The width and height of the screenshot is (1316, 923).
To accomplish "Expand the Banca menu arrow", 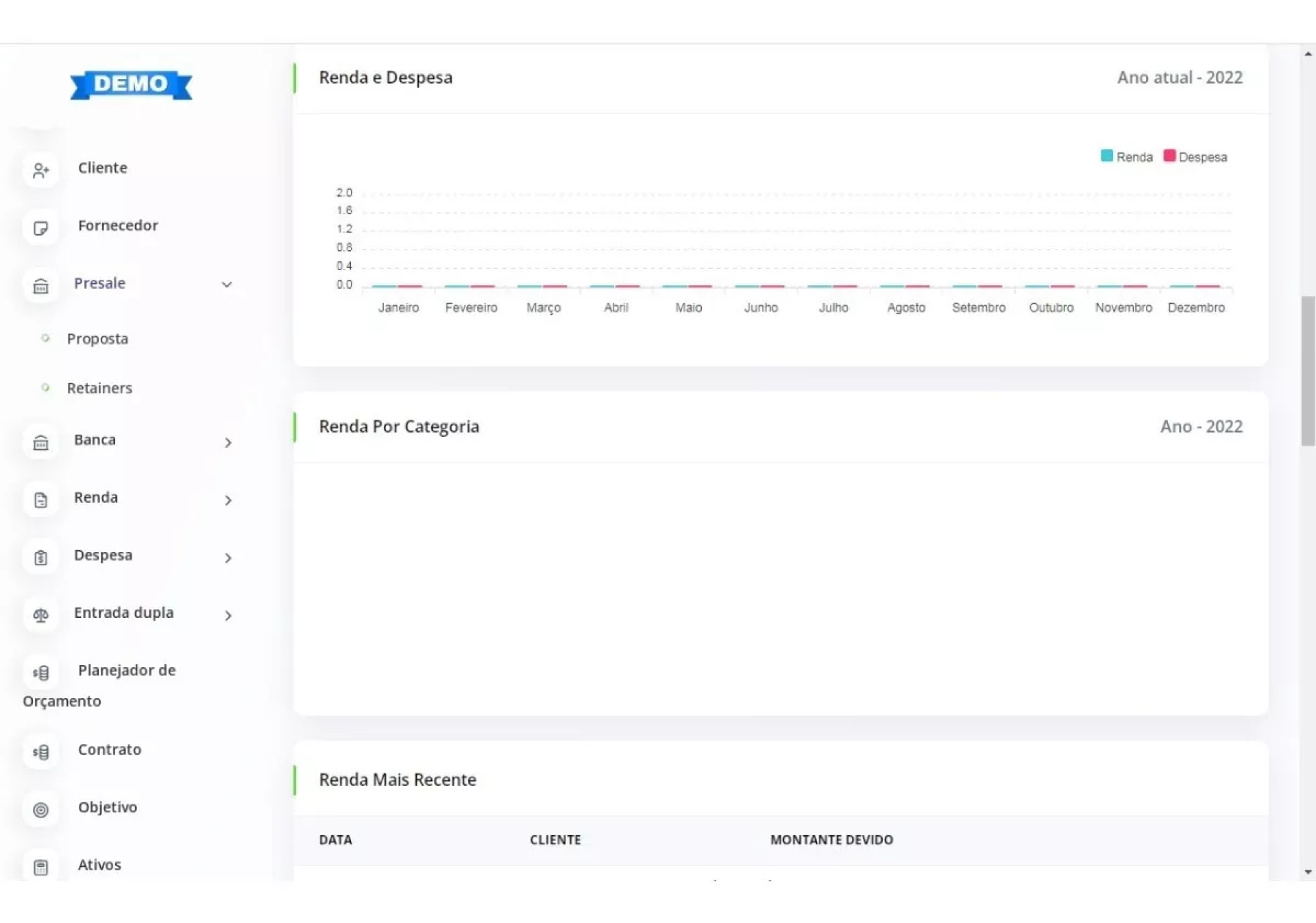I will coord(228,442).
